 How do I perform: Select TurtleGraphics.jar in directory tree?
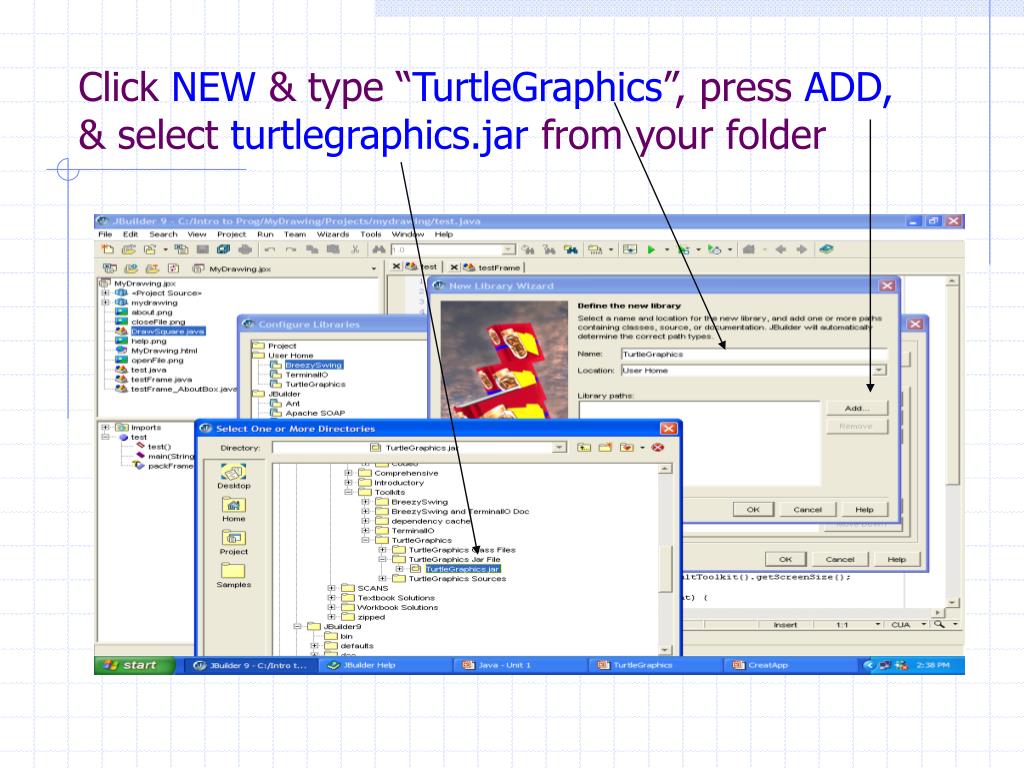(x=462, y=569)
